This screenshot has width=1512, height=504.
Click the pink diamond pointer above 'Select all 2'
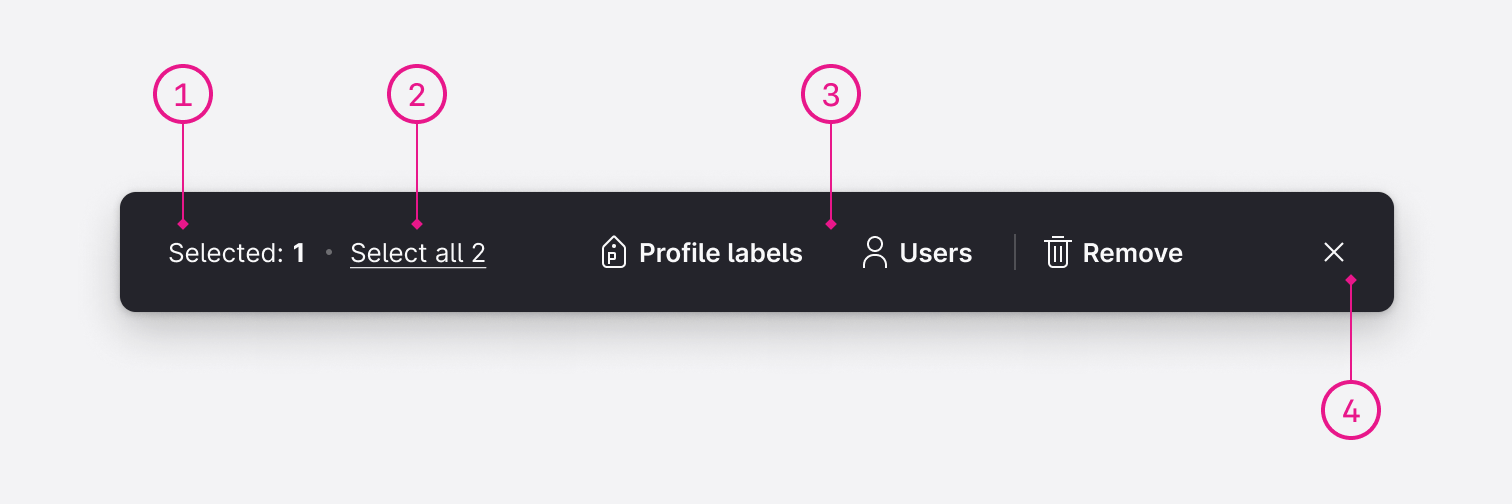[x=417, y=224]
